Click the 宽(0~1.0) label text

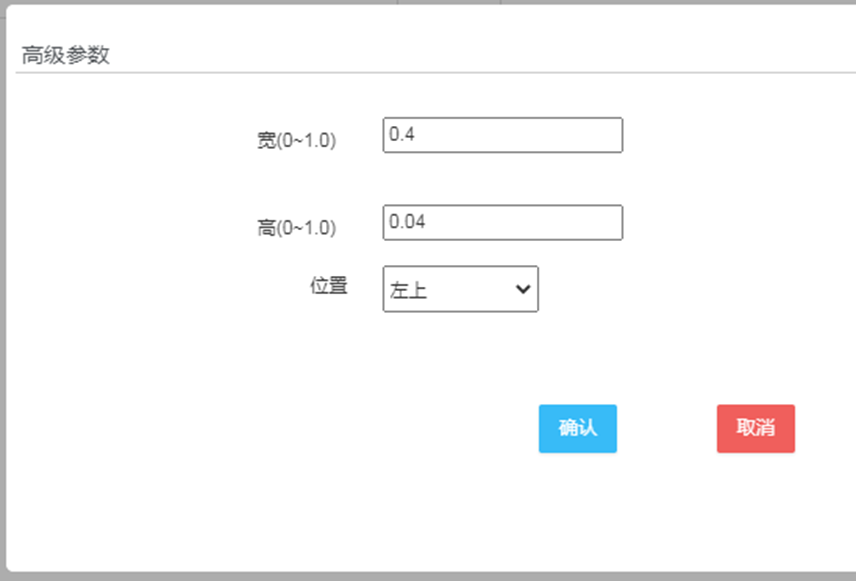(296, 141)
